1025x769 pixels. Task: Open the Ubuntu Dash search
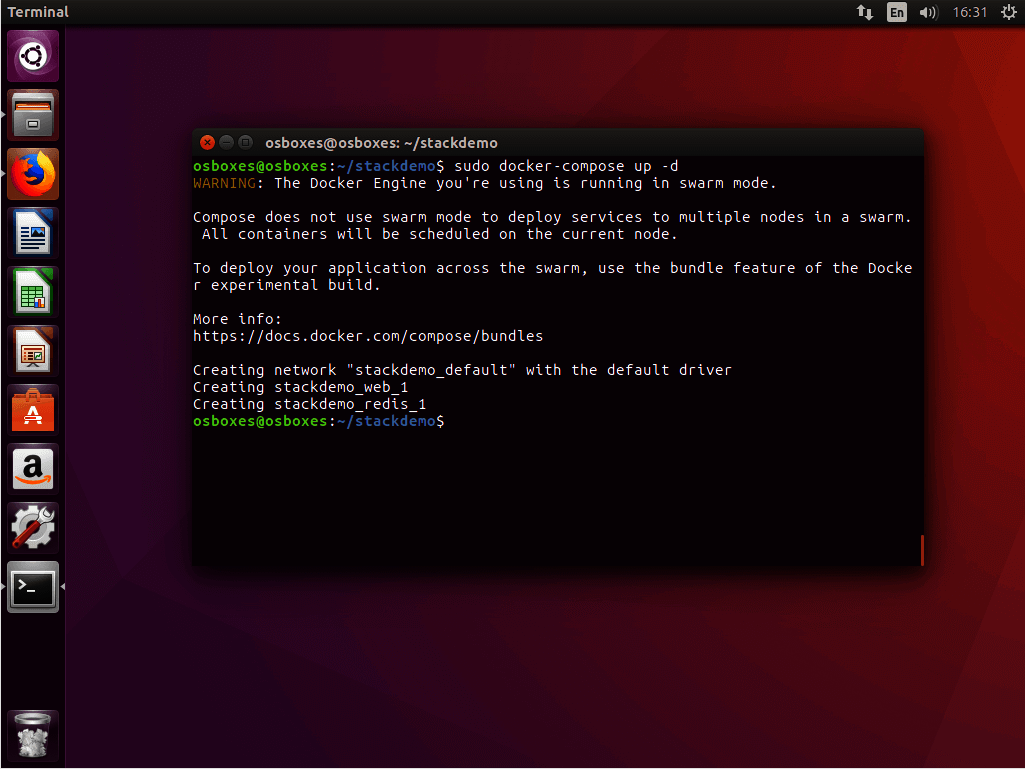[x=33, y=54]
